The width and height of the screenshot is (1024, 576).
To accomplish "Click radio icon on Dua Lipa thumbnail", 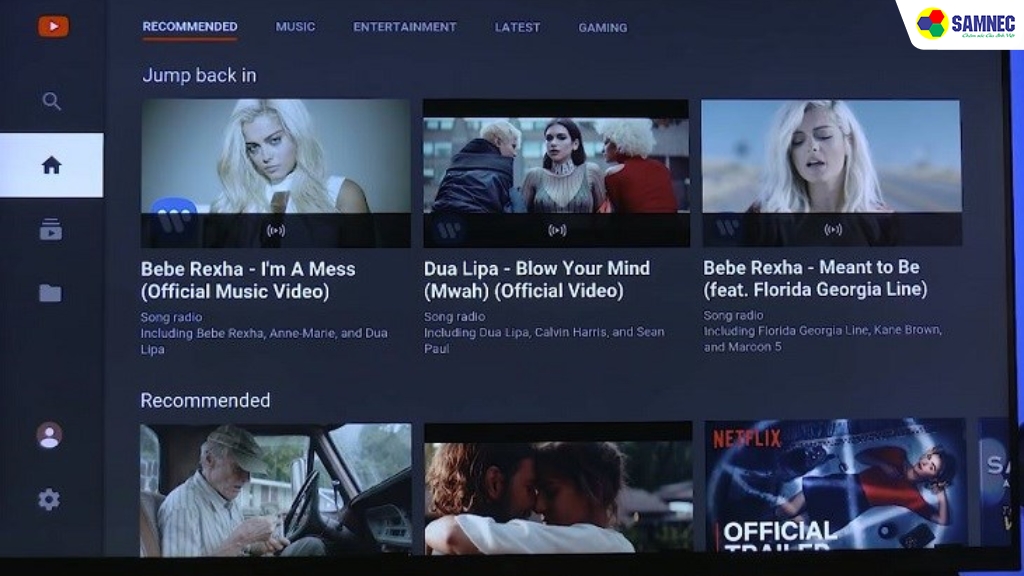I will click(556, 230).
